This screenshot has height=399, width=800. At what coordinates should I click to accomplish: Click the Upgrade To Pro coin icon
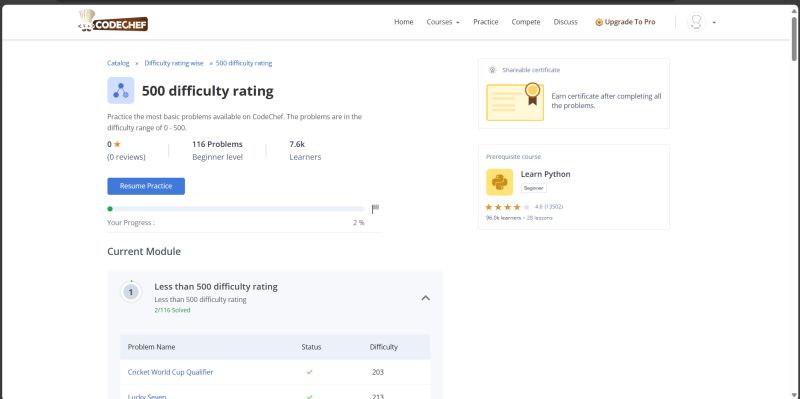tap(599, 22)
